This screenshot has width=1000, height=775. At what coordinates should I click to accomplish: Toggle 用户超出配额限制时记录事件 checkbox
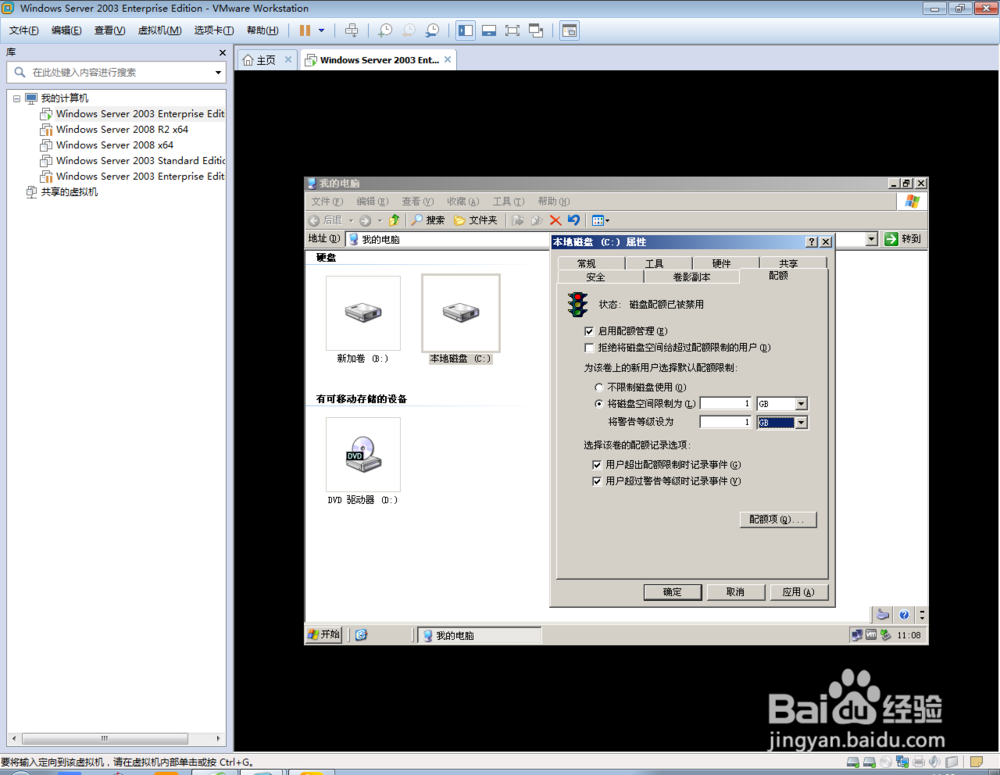click(x=597, y=465)
